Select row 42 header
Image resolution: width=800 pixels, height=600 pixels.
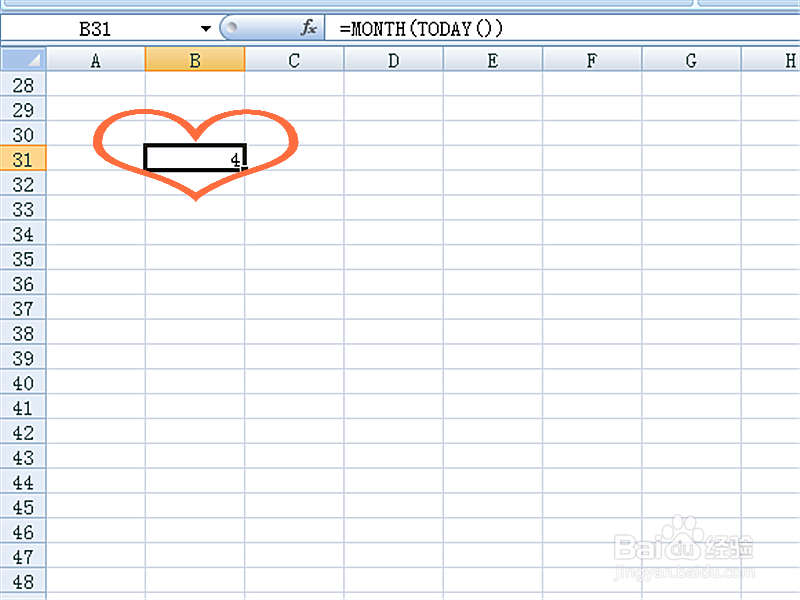(x=23, y=432)
